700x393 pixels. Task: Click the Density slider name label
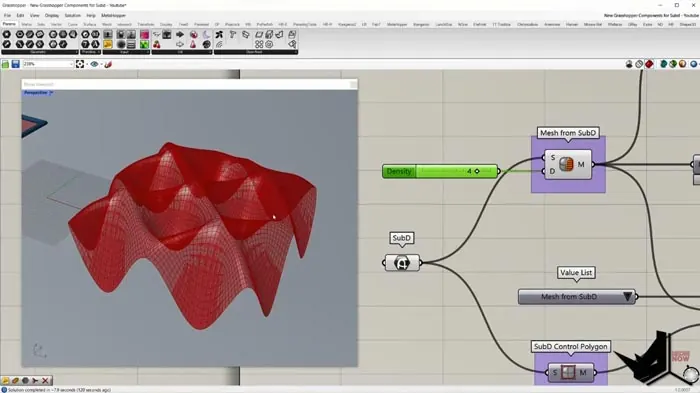(x=399, y=171)
